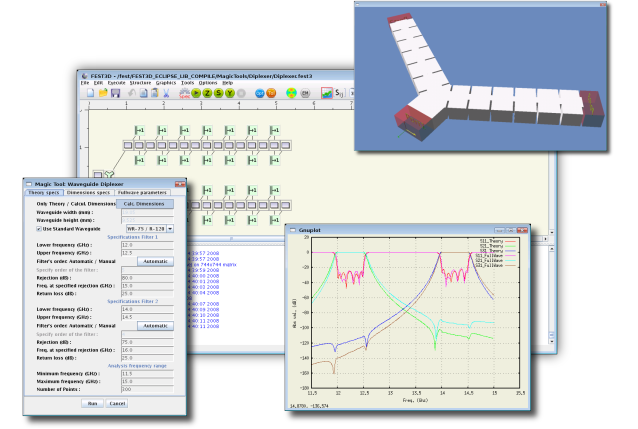Click Filter 2 Upper frequency field 14.5
This screenshot has width=638, height=429.
pyautogui.click(x=147, y=317)
